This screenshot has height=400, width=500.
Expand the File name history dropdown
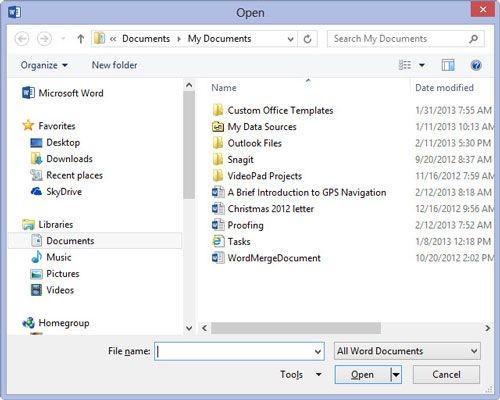318,351
